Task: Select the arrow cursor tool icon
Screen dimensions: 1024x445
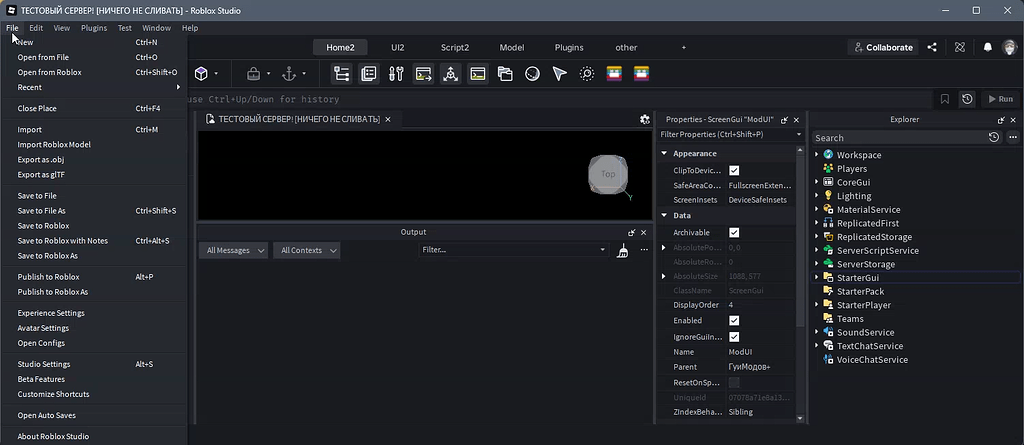Action: (560, 74)
